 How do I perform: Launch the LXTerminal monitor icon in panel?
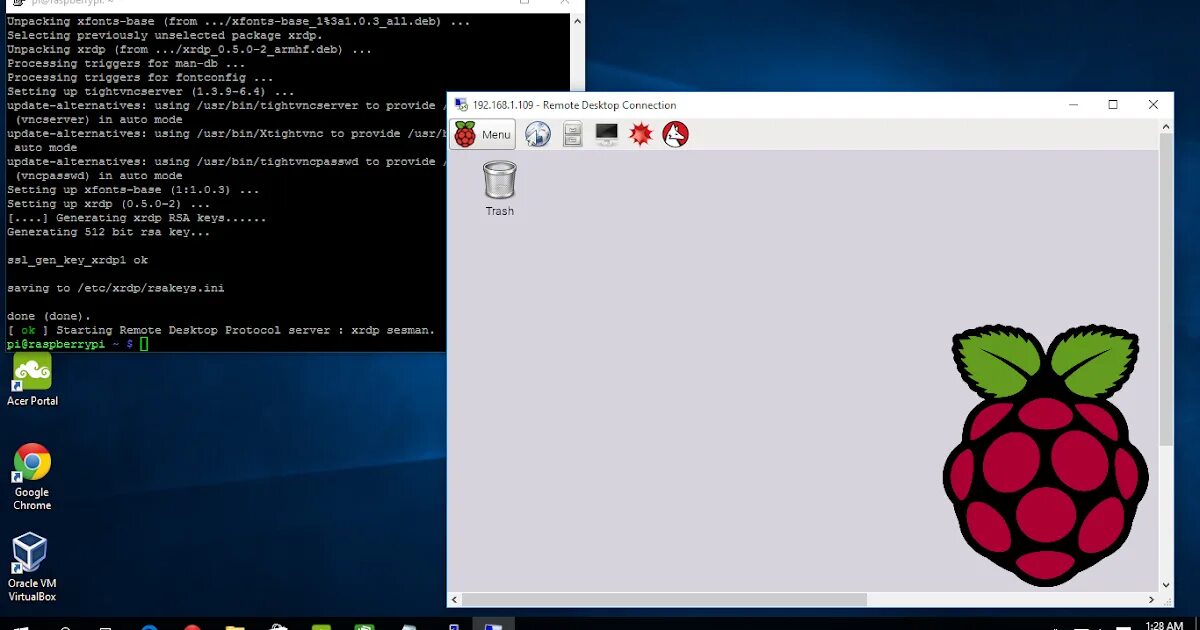pyautogui.click(x=606, y=134)
